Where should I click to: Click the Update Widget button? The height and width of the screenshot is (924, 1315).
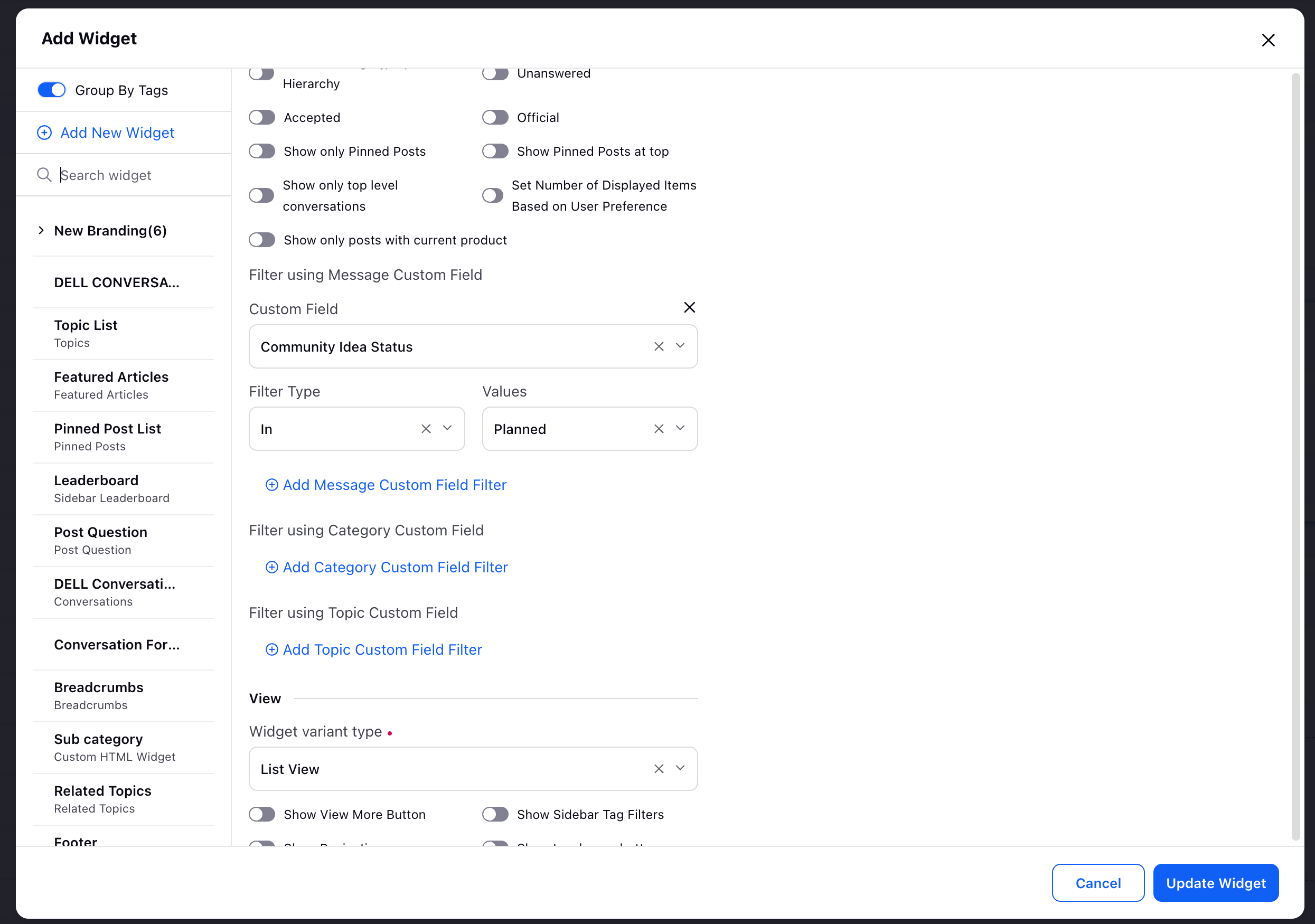click(x=1216, y=883)
